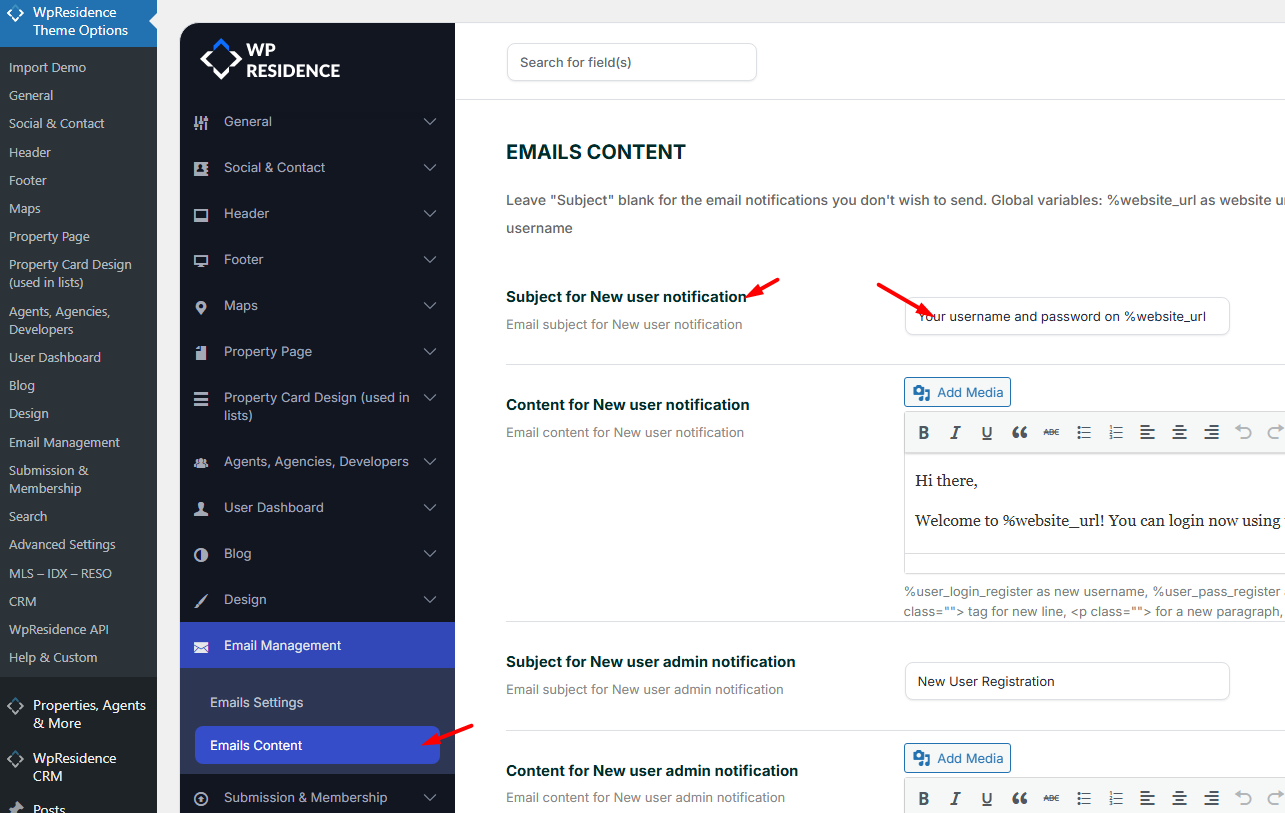Screen dimensions: 1285x813
Task: Open Emails Settings submenu item
Action: click(x=256, y=702)
